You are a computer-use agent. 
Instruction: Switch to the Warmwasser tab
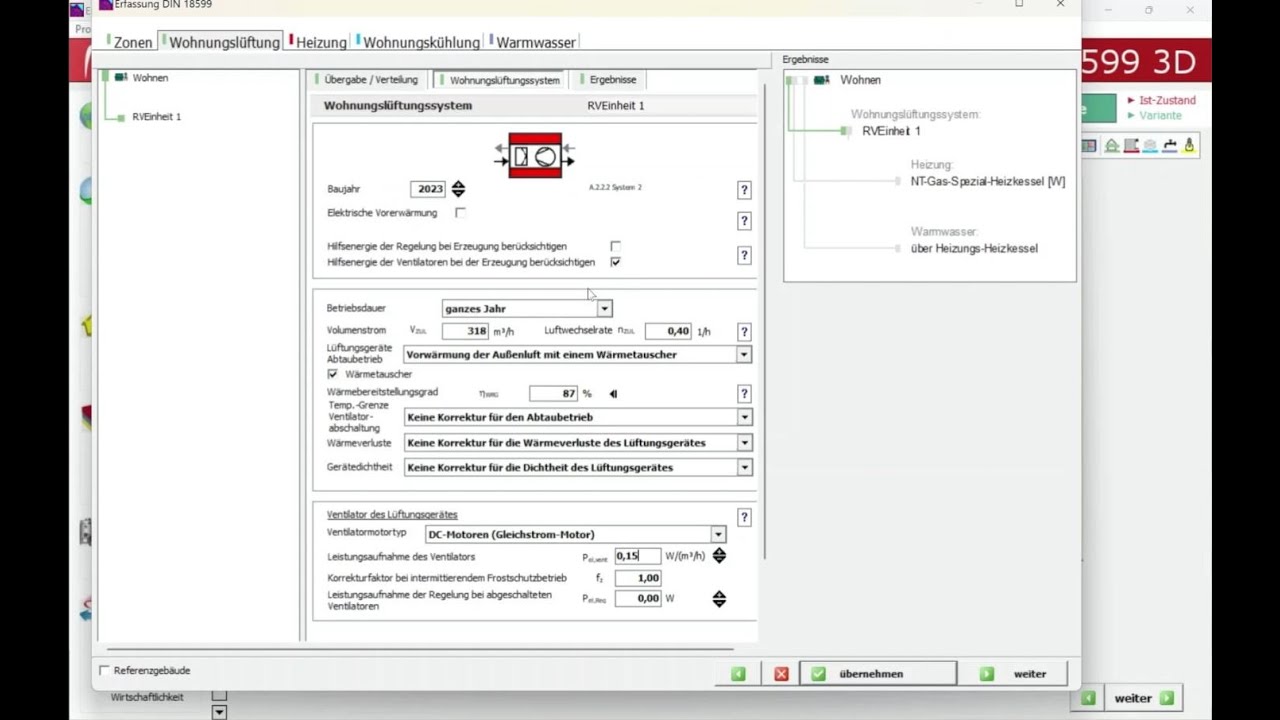point(533,42)
